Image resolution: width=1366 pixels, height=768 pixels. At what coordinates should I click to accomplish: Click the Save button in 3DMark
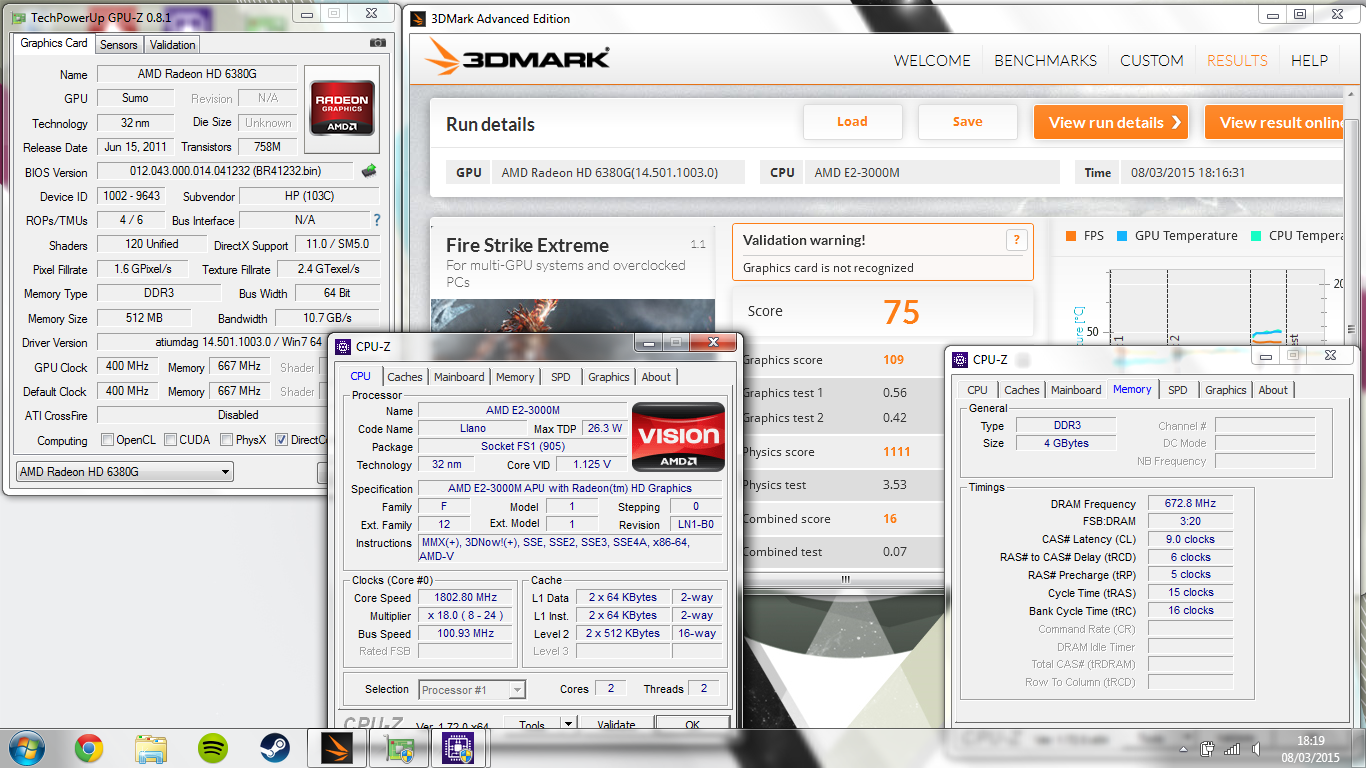pyautogui.click(x=967, y=122)
